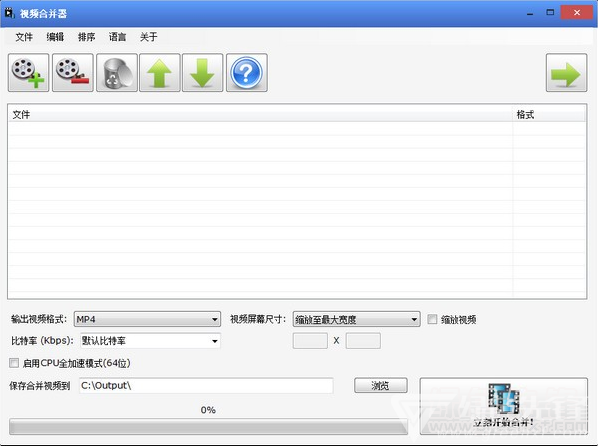Open the 输出视频格式 MP4 dropdown
This screenshot has width=598, height=447.
(x=147, y=319)
